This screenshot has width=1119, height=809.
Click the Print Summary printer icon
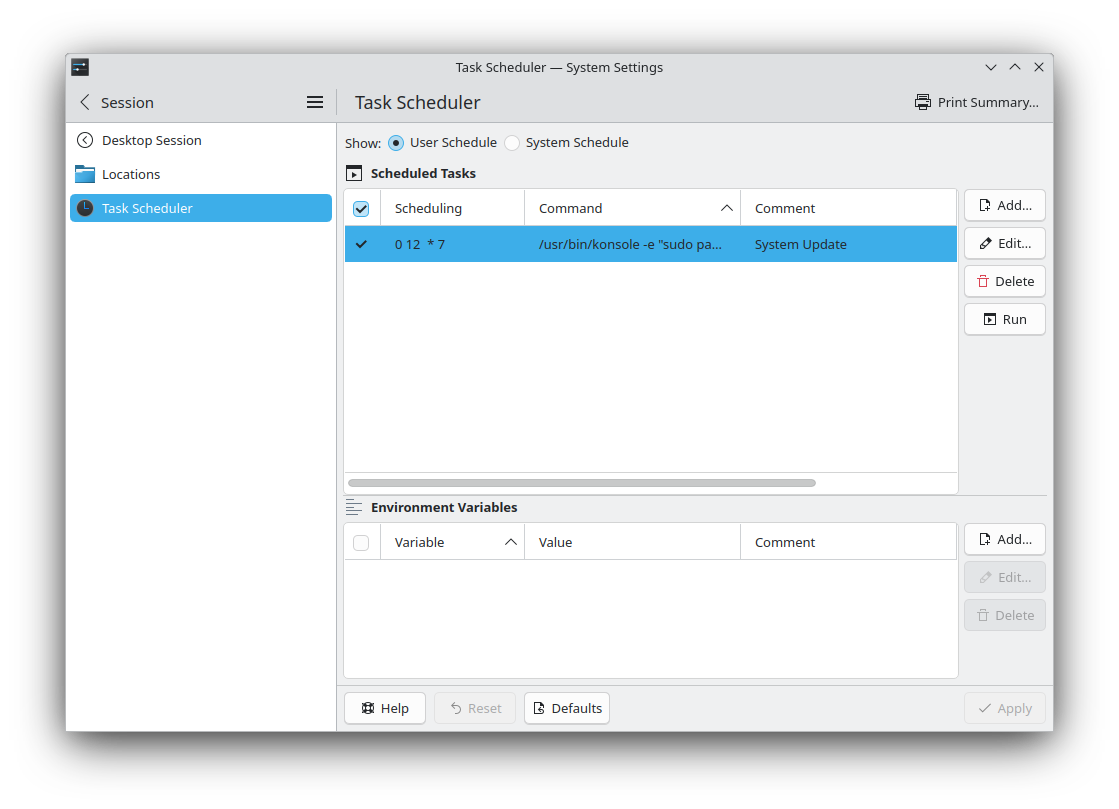point(923,102)
